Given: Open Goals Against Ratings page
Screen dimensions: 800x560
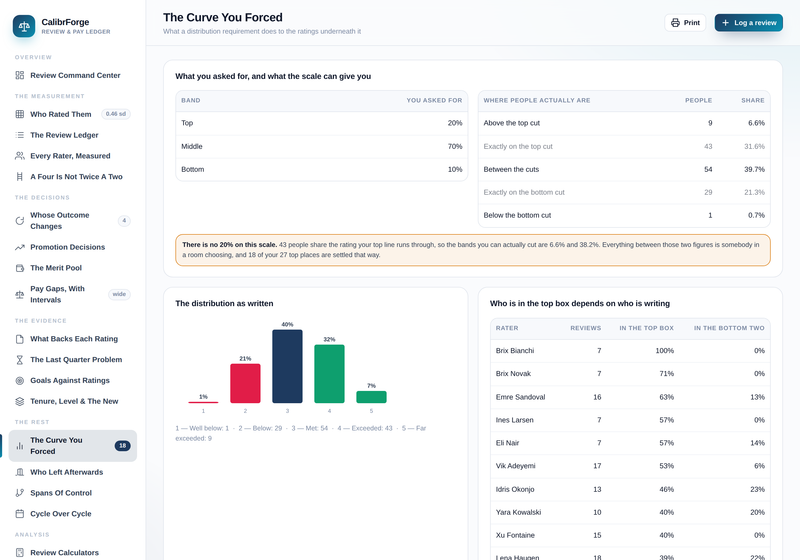Looking at the screenshot, I should [x=72, y=380].
